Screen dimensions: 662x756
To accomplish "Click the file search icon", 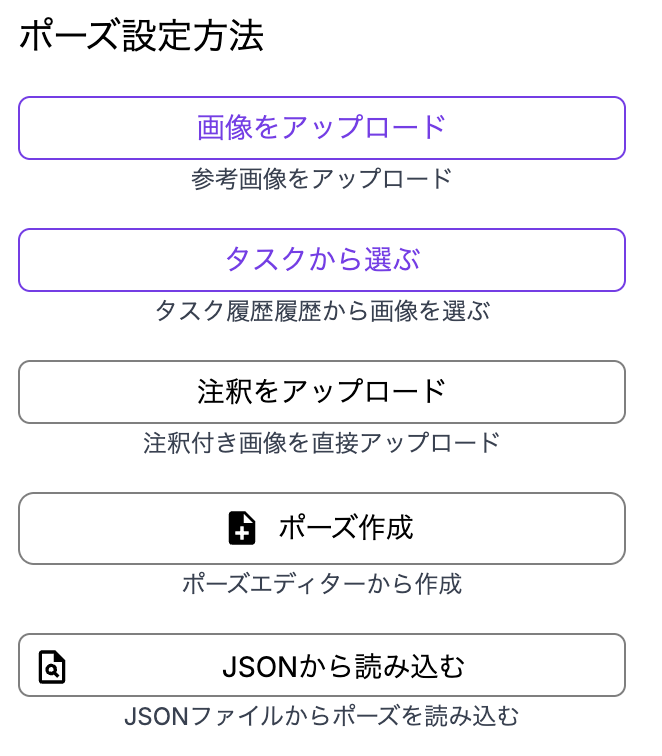I will tap(52, 666).
